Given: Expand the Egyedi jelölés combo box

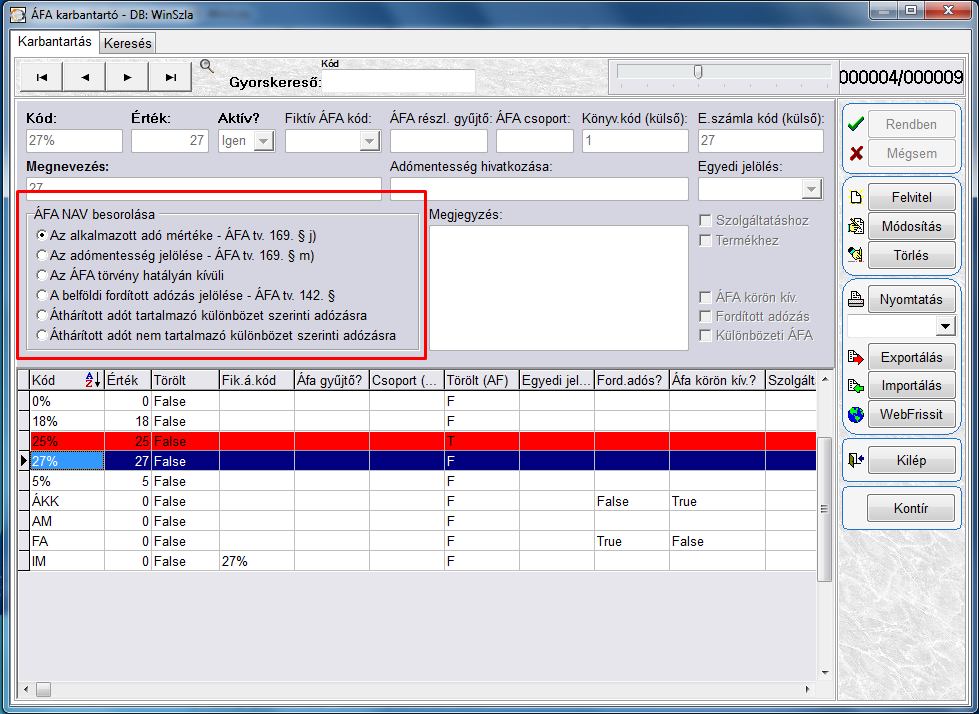Looking at the screenshot, I should click(x=810, y=189).
